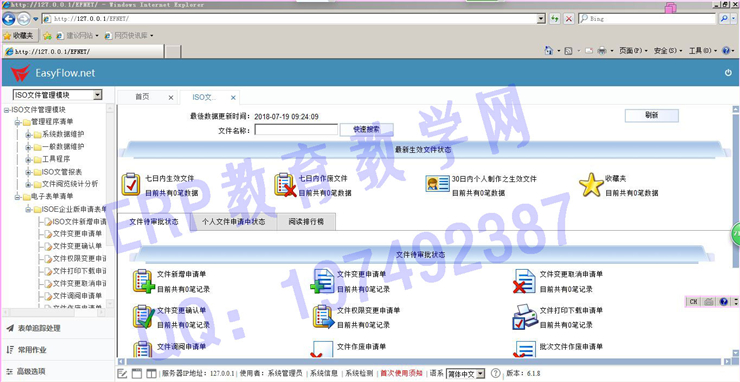Collapse the 管理程序清单 tree node

(17, 122)
